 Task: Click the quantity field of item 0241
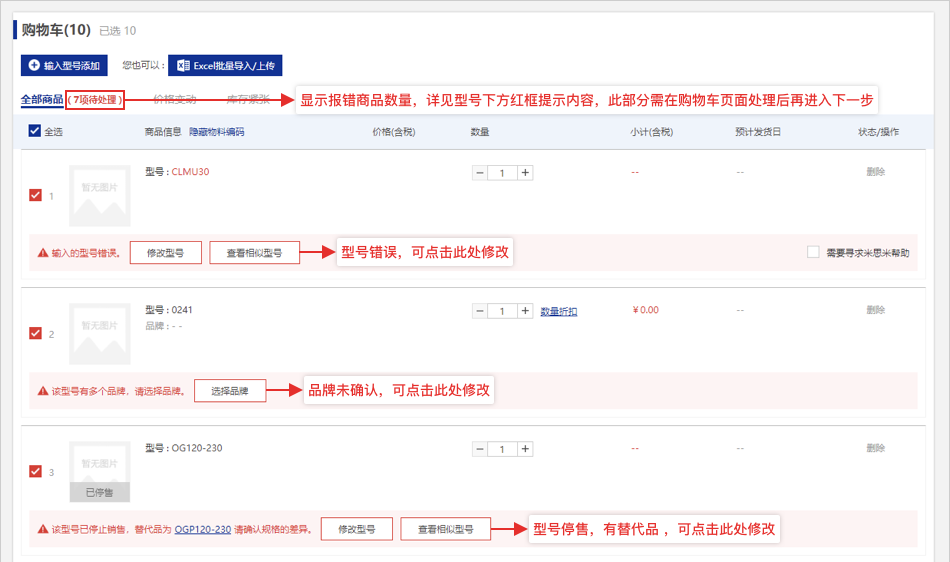tap(502, 311)
